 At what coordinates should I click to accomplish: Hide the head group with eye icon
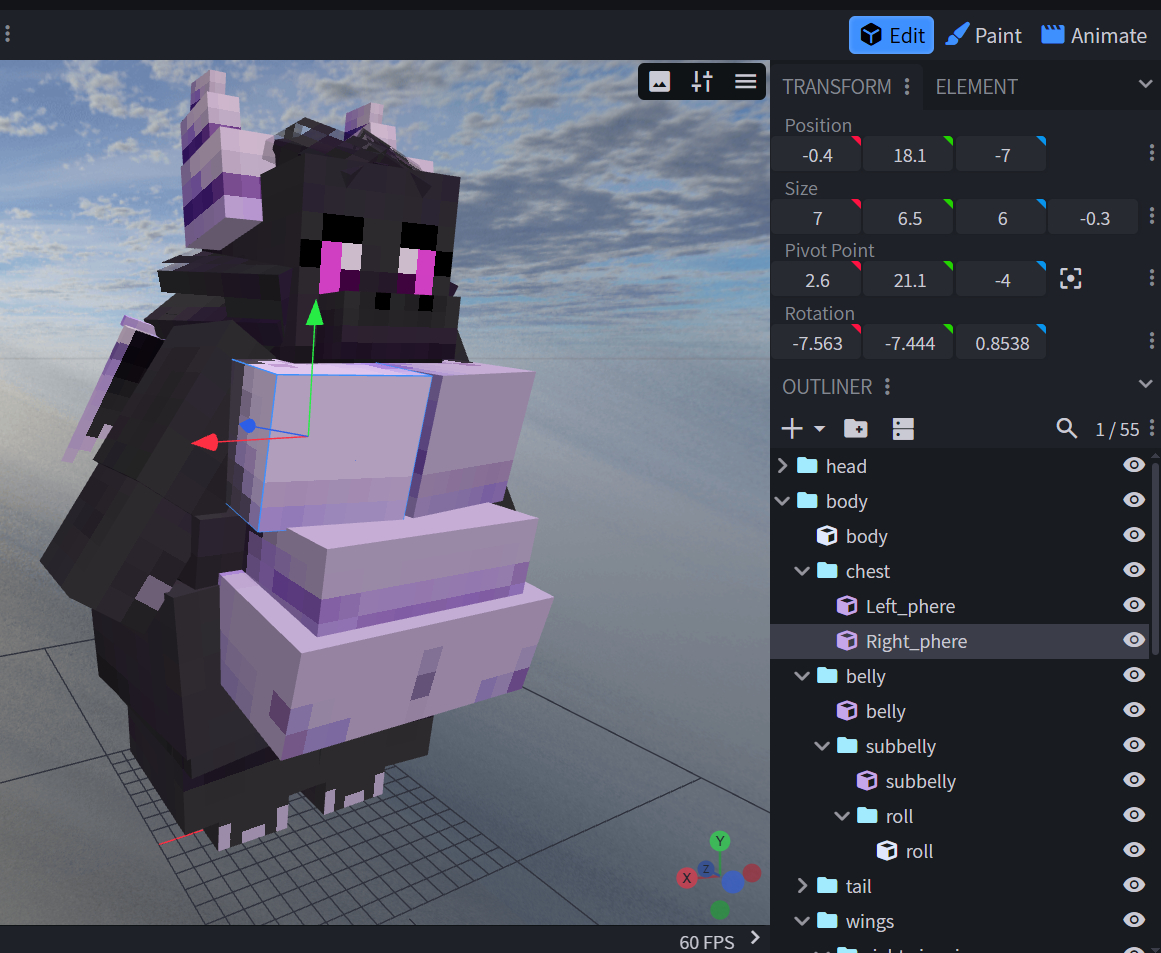(1133, 465)
